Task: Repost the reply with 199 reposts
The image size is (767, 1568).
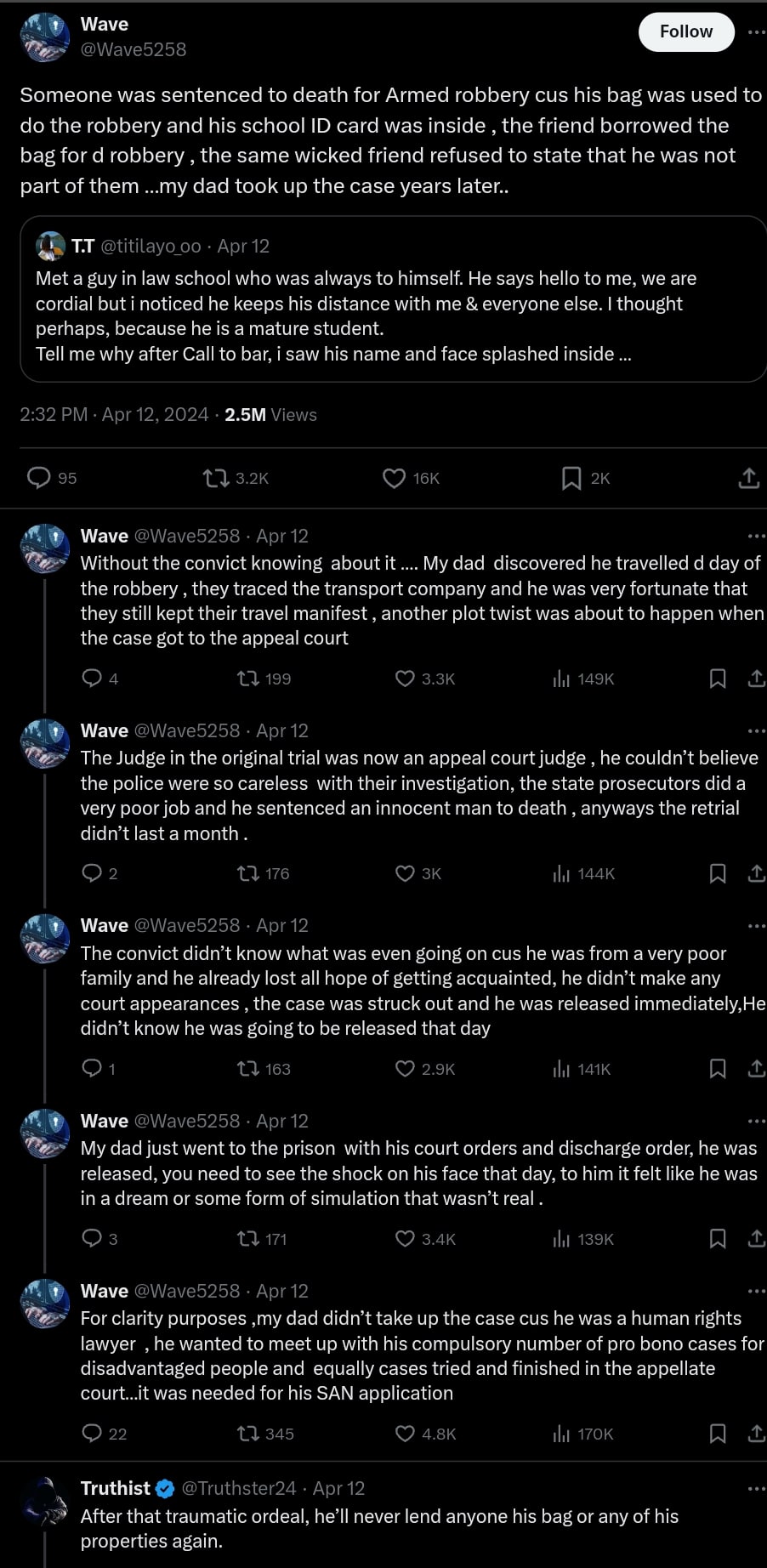Action: (x=248, y=678)
